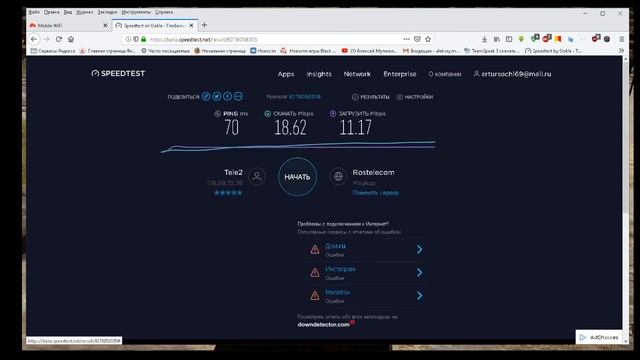Open the Сервисы Яндекса bookmark

click(x=53, y=51)
